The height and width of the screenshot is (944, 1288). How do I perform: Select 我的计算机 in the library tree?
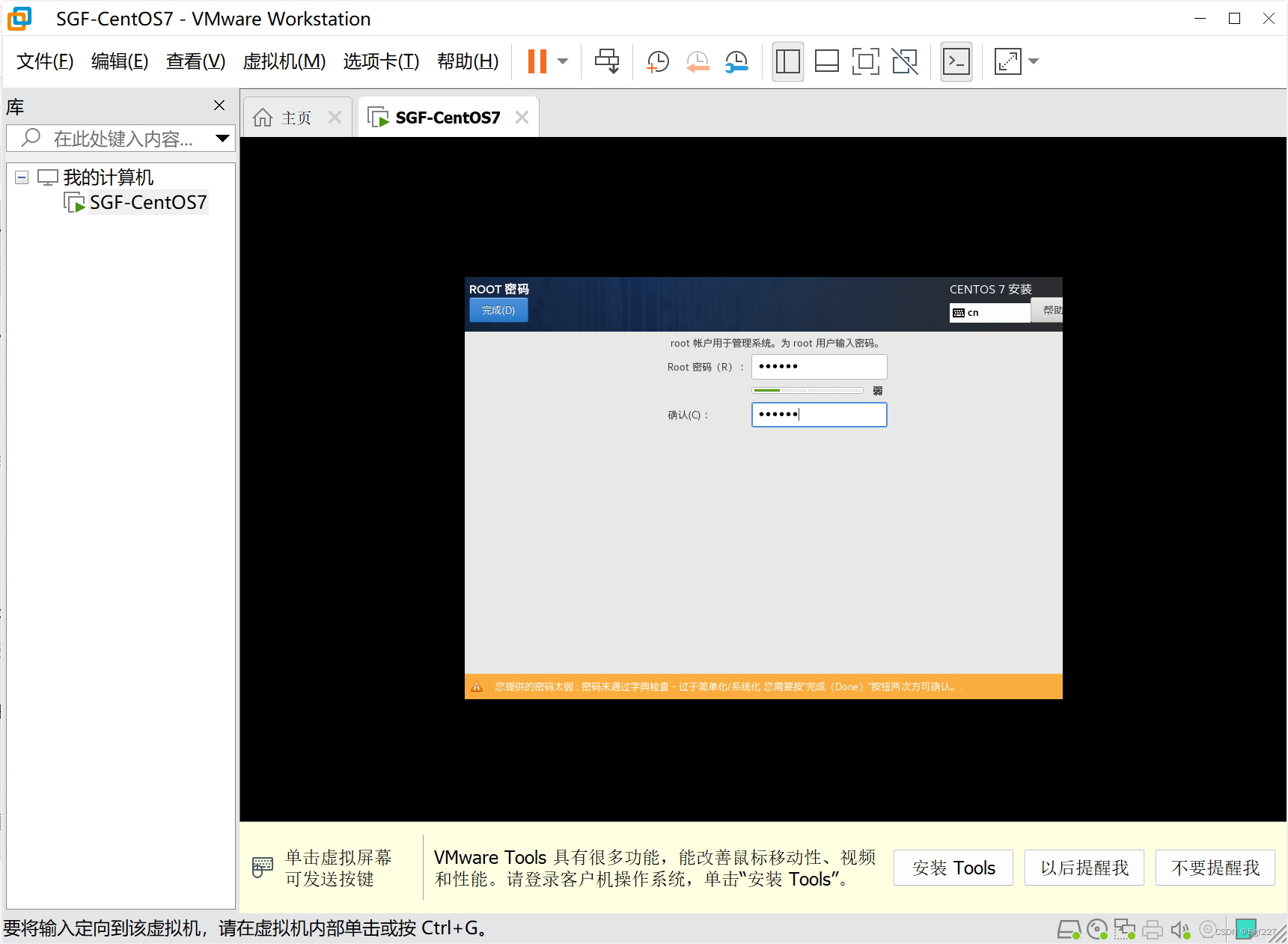(x=109, y=177)
